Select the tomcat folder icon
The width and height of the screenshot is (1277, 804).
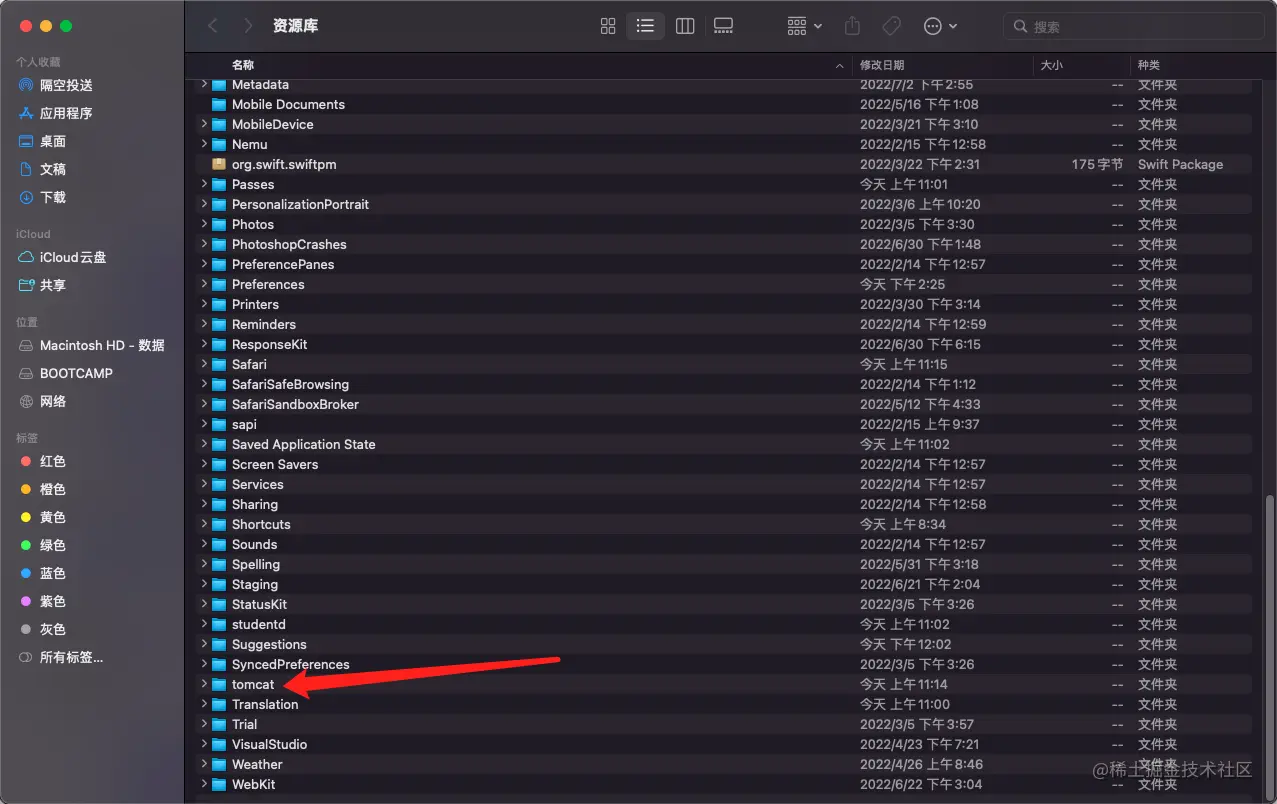(219, 684)
